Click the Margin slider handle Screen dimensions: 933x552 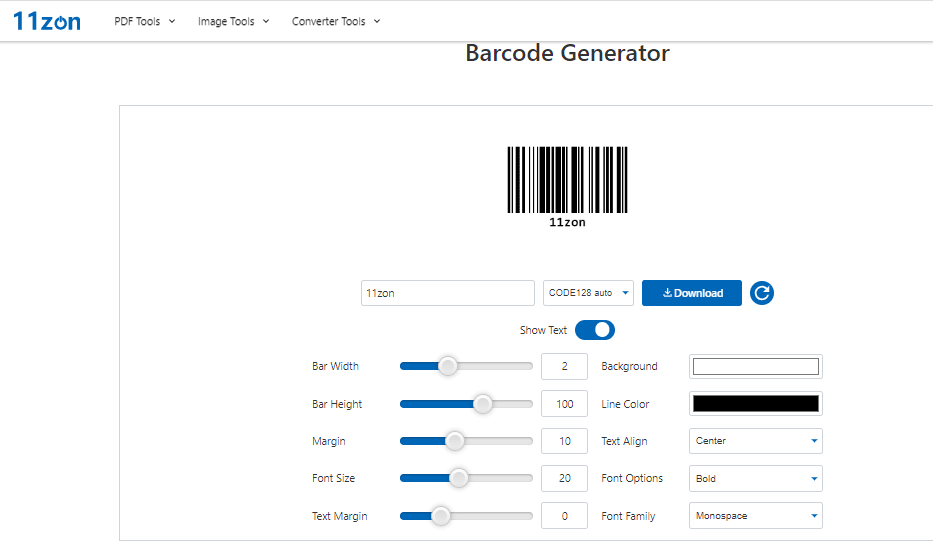point(454,441)
